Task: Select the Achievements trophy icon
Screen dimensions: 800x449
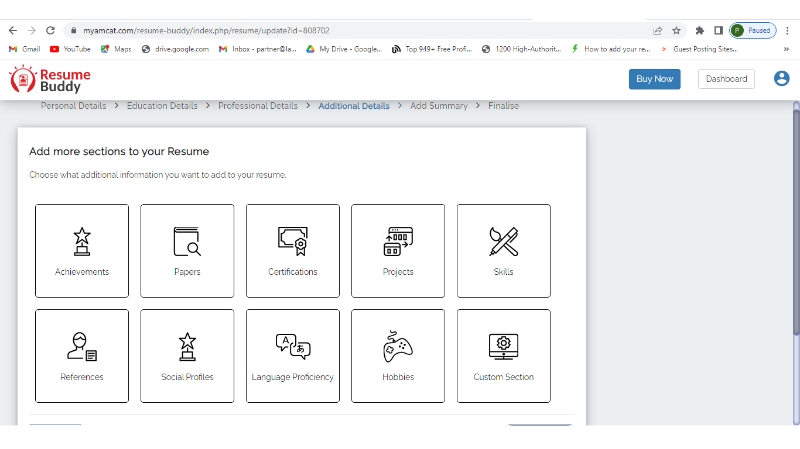Action: [82, 241]
